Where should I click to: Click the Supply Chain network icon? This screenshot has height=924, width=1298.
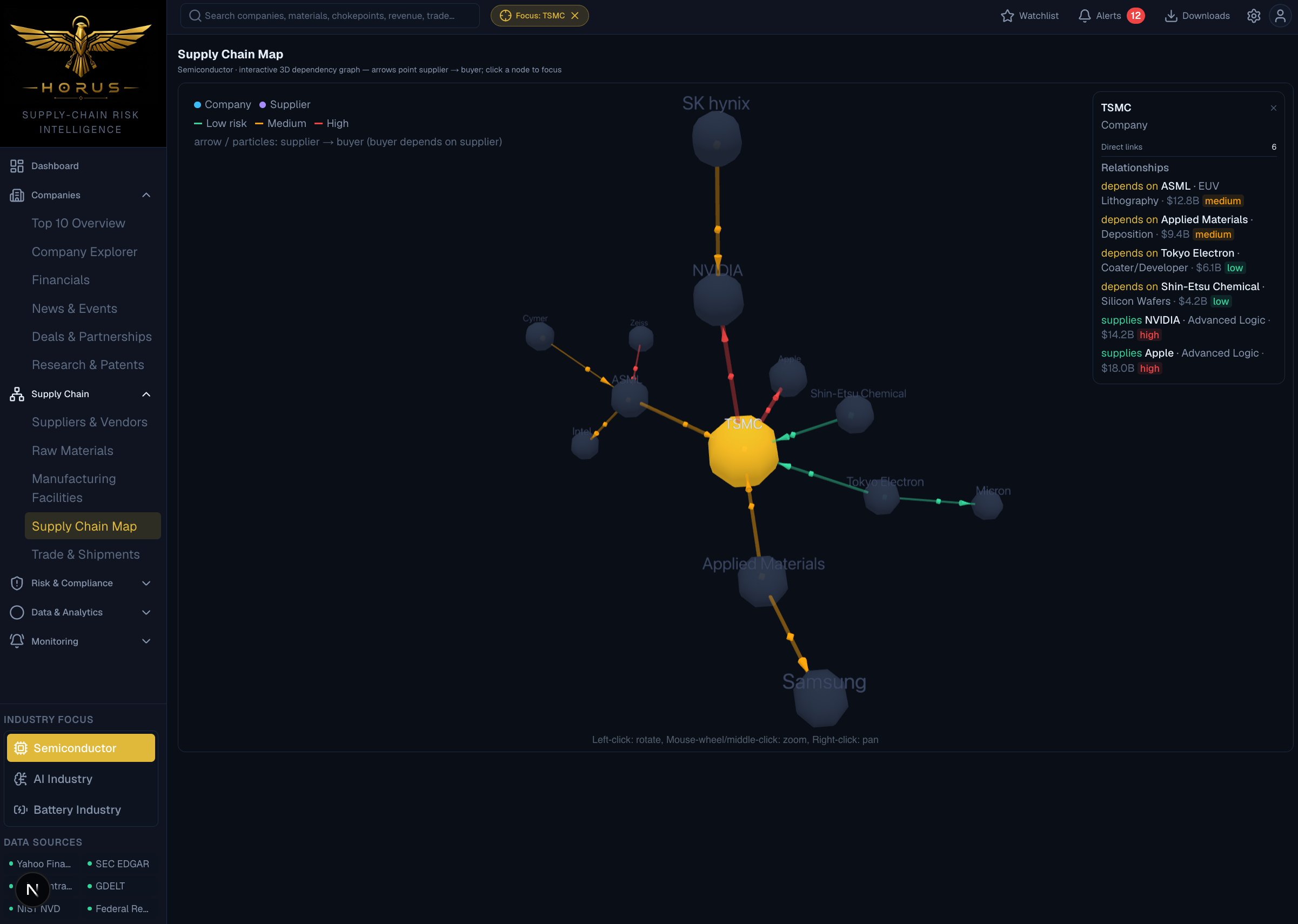click(17, 394)
